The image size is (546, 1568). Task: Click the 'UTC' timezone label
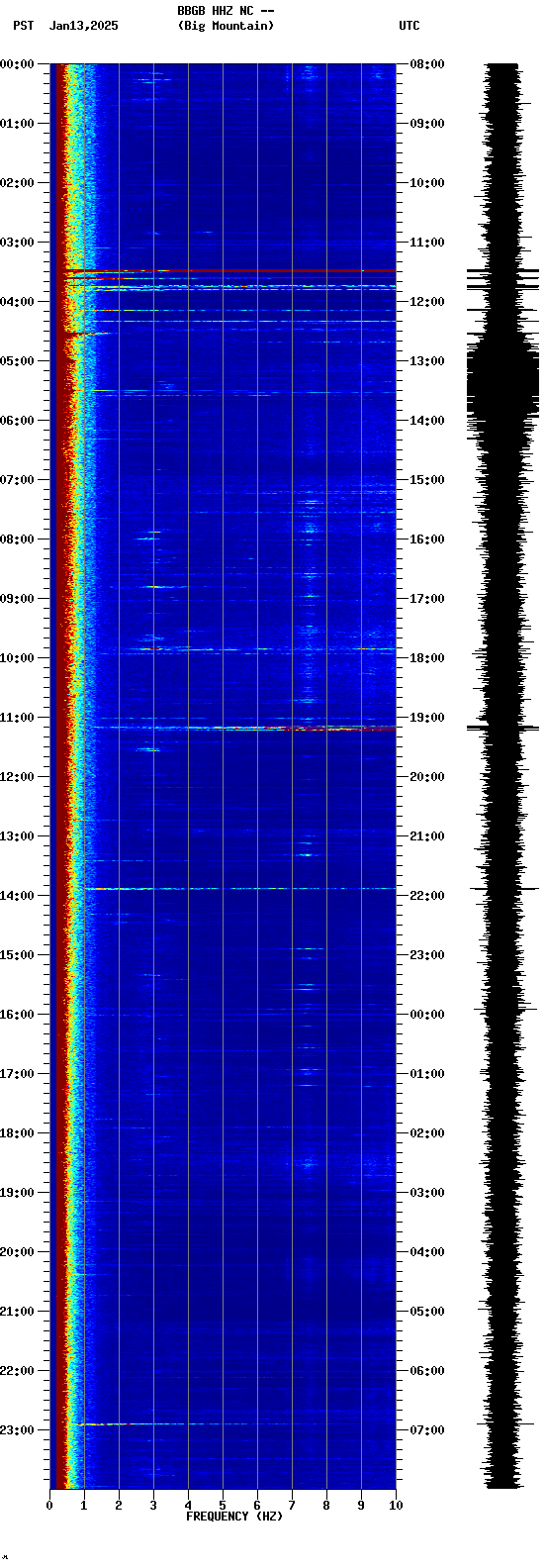pos(409,26)
